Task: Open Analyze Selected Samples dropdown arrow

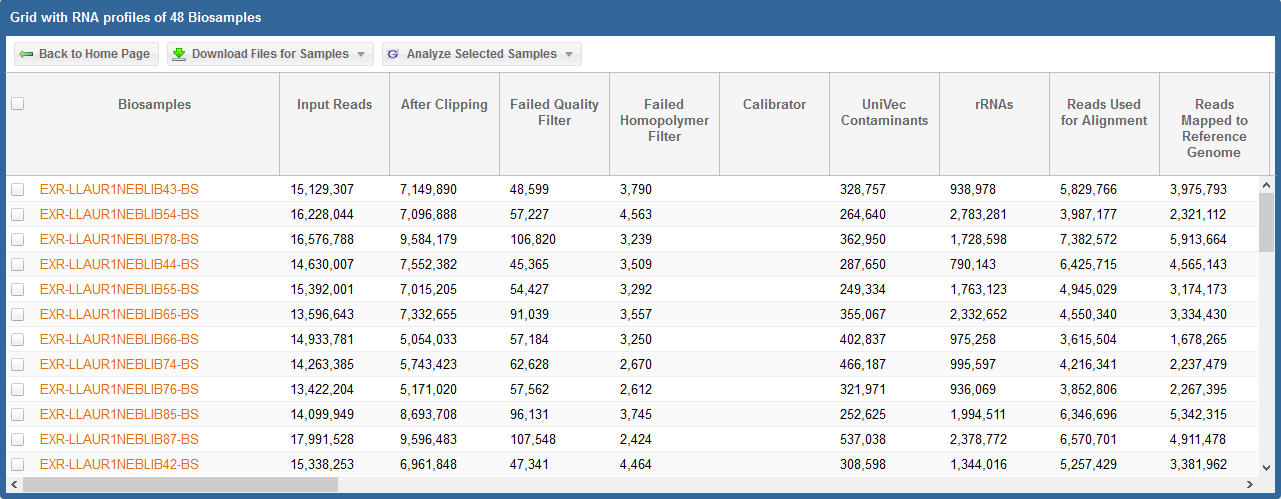Action: click(569, 54)
